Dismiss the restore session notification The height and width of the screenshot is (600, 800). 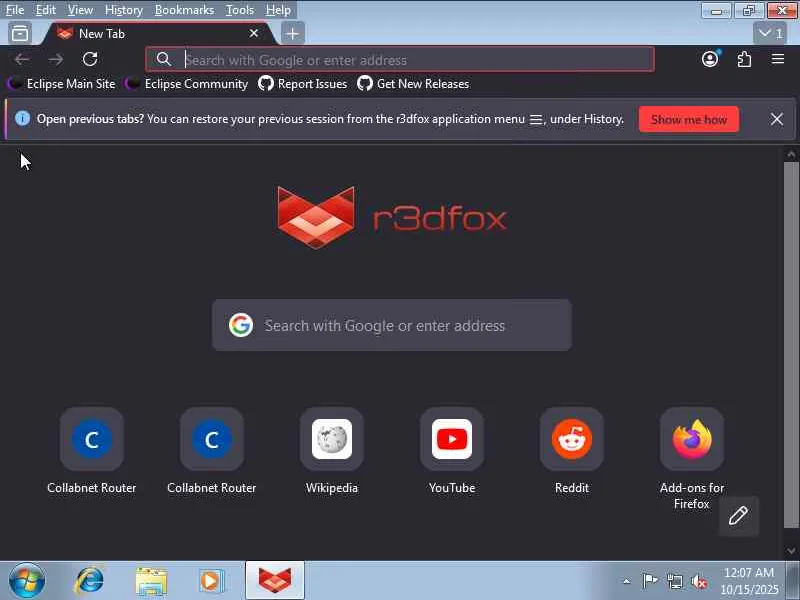coord(777,119)
